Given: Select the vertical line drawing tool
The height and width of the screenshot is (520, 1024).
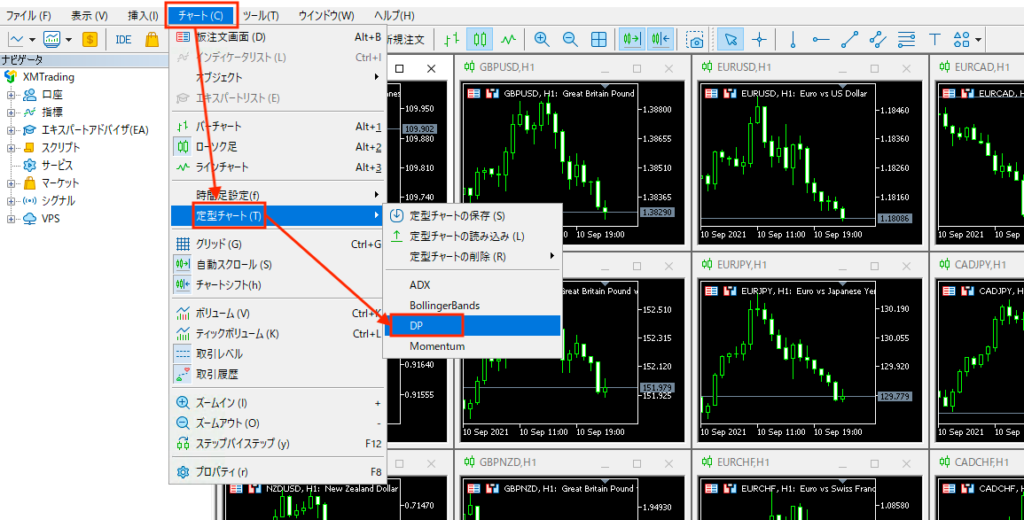Looking at the screenshot, I should pyautogui.click(x=793, y=40).
